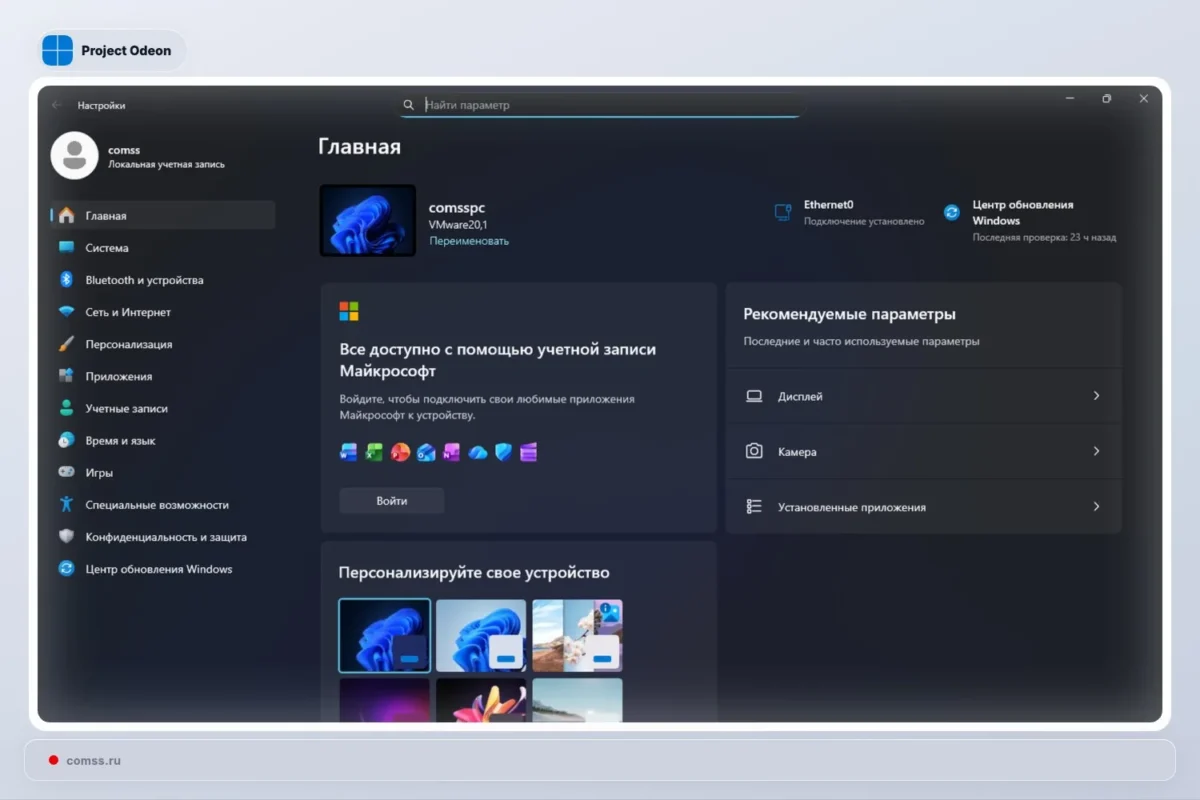Viewport: 1200px width, 800px height.
Task: Click the Clipchamp app icon
Action: click(529, 452)
